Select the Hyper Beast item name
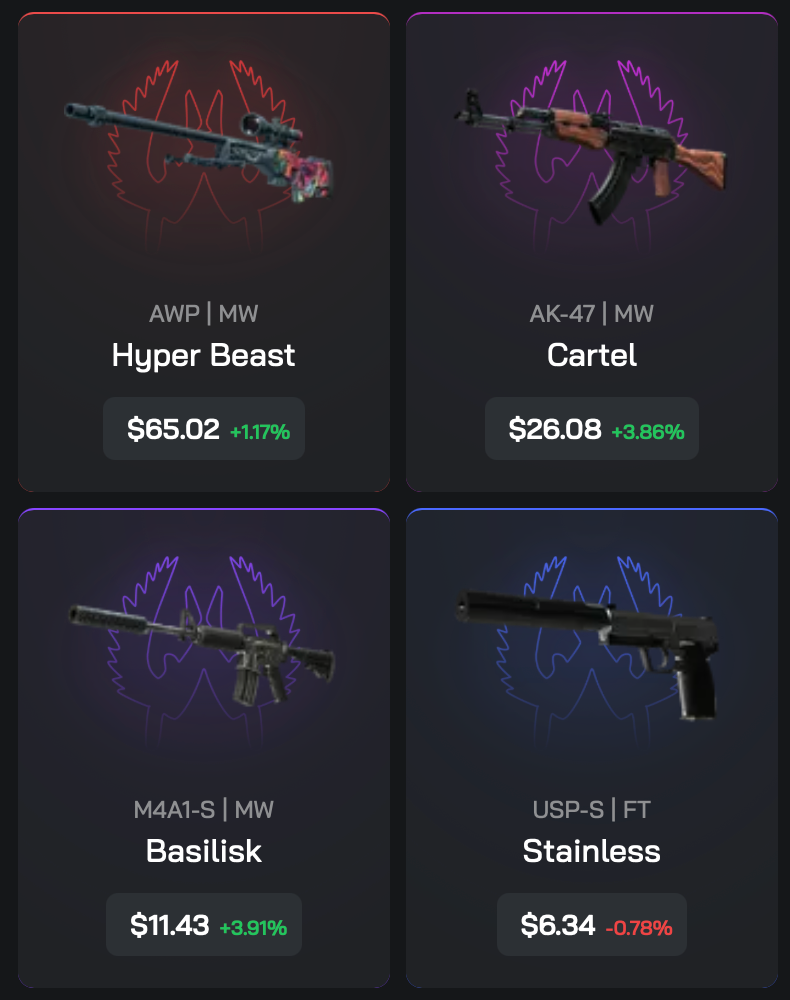The height and width of the screenshot is (1000, 790). coord(203,356)
